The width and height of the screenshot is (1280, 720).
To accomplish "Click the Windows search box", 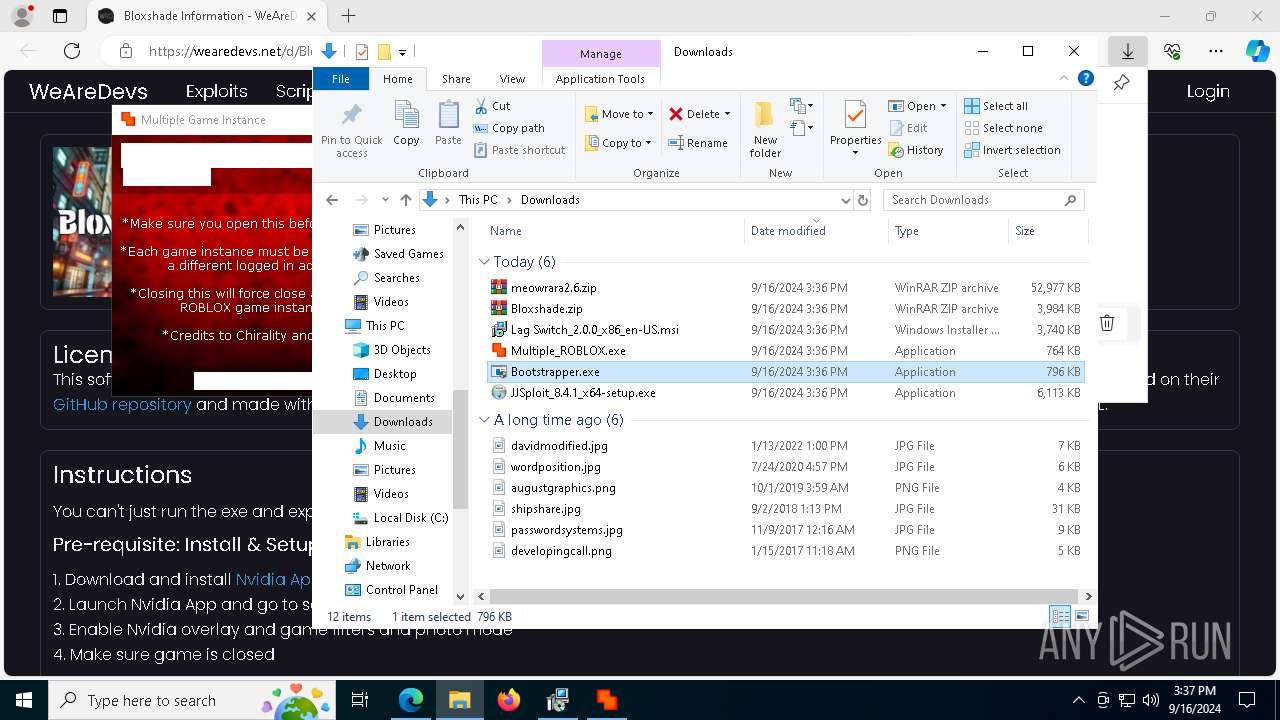I will (190, 700).
